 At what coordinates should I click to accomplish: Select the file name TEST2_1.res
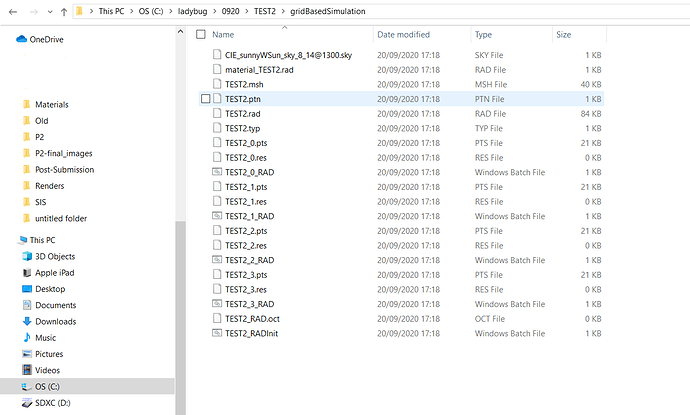tap(246, 202)
